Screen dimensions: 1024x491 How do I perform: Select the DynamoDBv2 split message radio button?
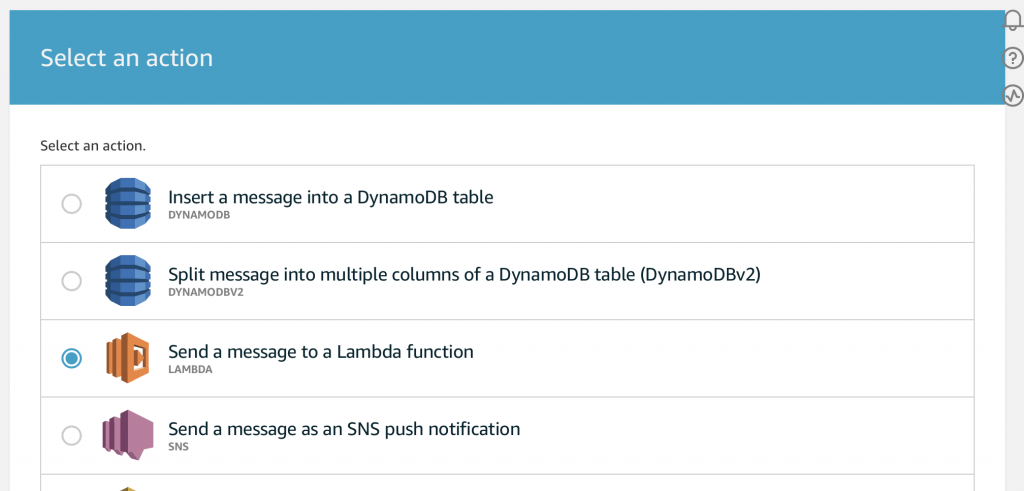(x=71, y=281)
